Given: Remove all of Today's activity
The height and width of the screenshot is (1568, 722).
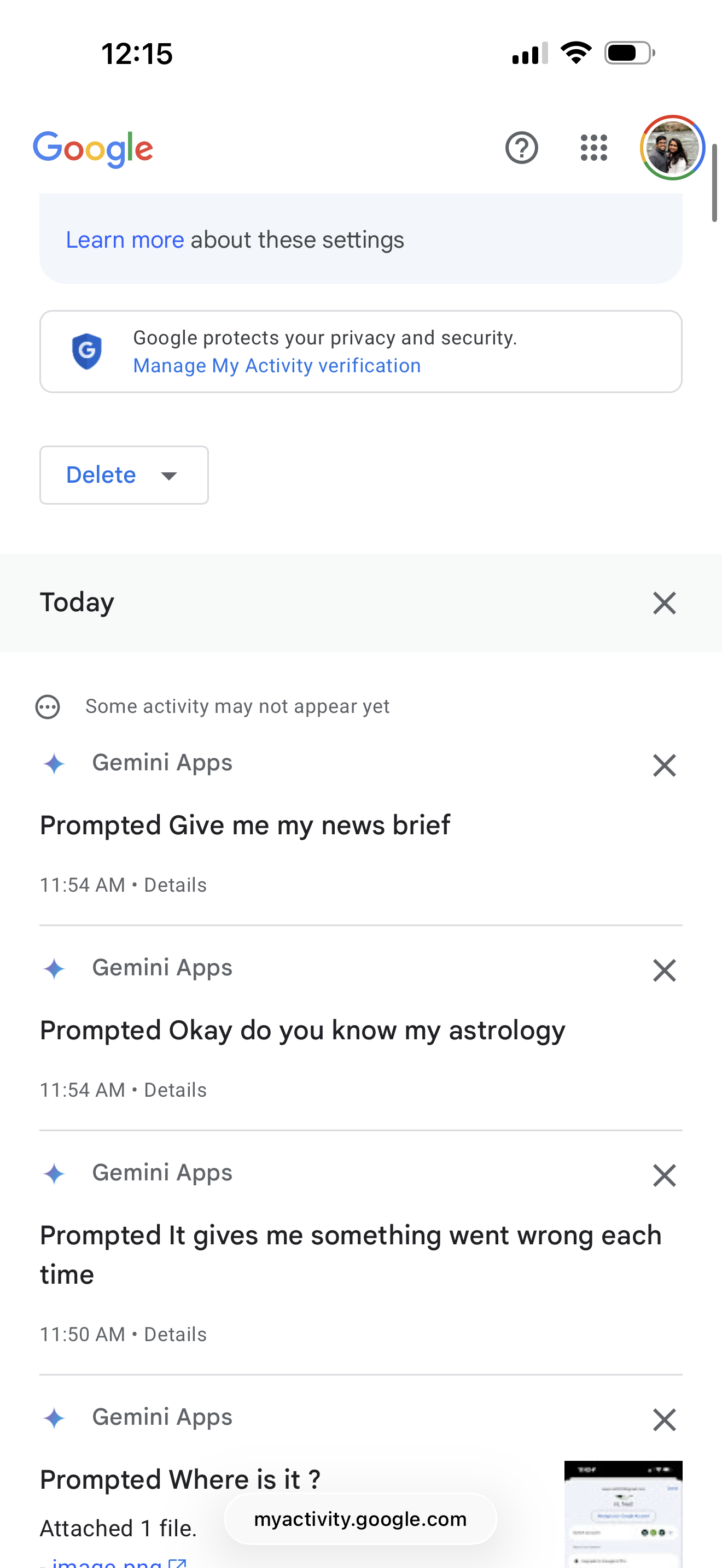Looking at the screenshot, I should click(664, 603).
